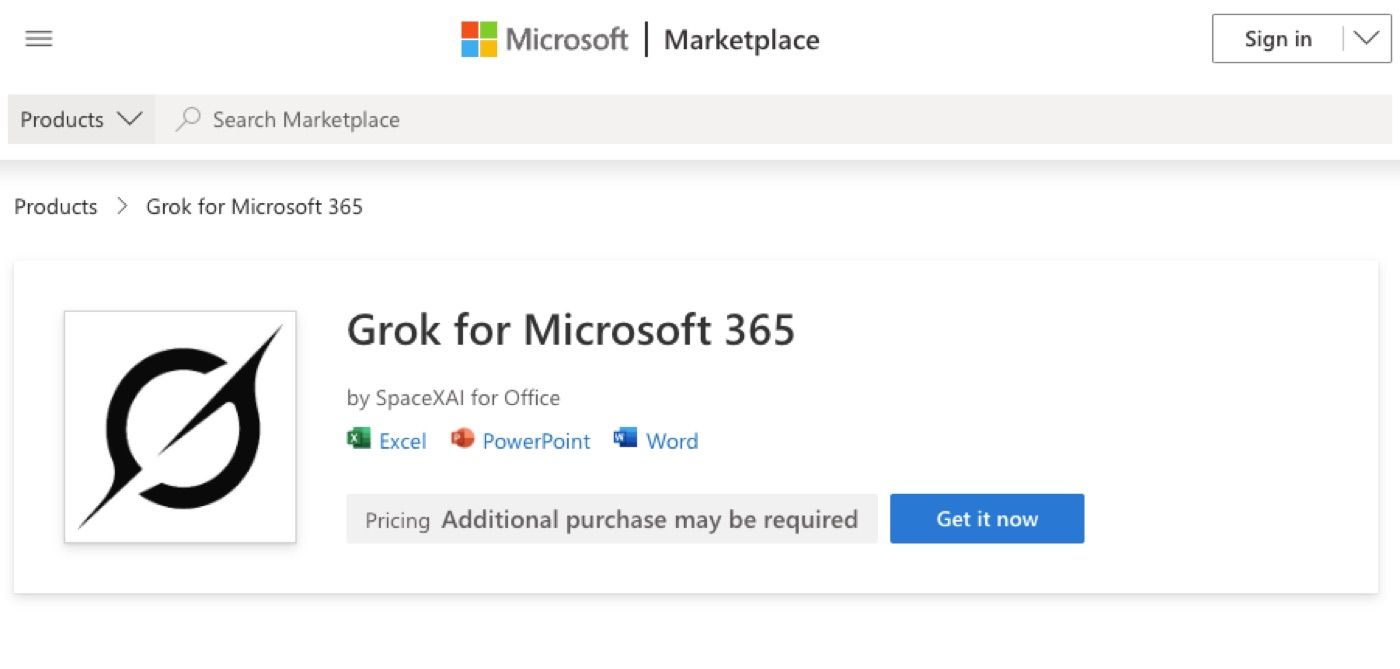This screenshot has height=669, width=1400.
Task: Click the Word app icon
Action: pos(626,438)
